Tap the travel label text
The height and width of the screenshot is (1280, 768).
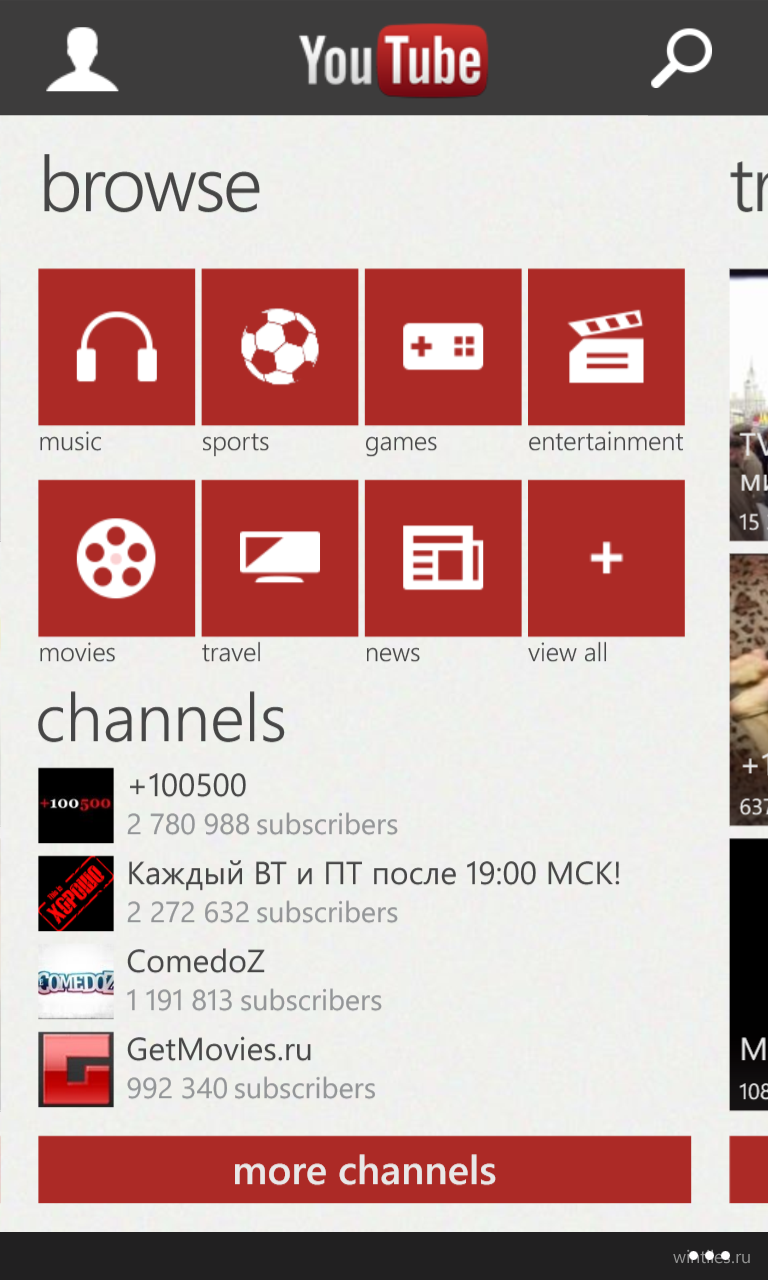point(231,653)
